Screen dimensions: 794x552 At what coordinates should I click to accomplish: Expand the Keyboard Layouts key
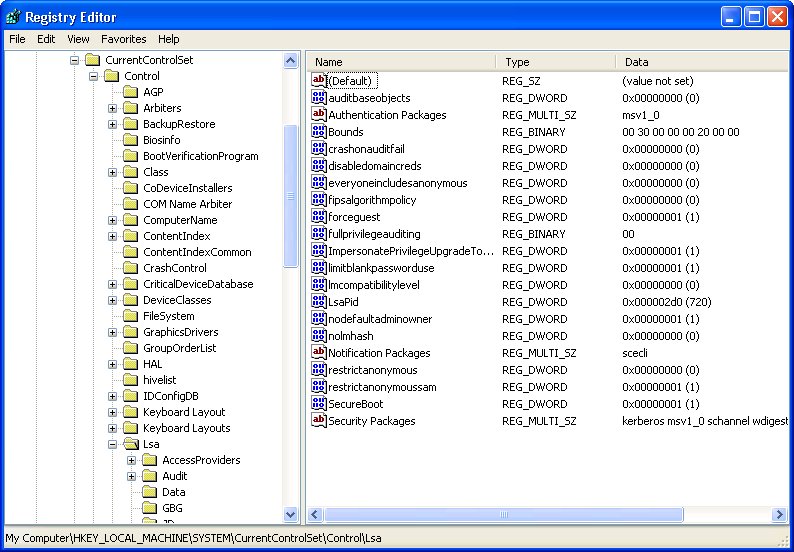[x=112, y=428]
